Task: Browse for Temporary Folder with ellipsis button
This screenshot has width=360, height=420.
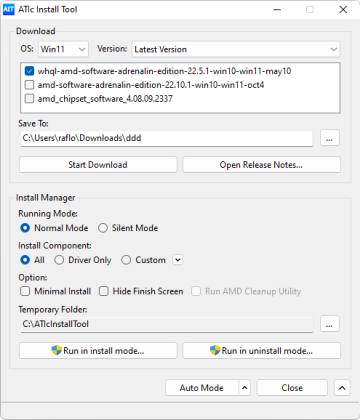Action: point(329,324)
